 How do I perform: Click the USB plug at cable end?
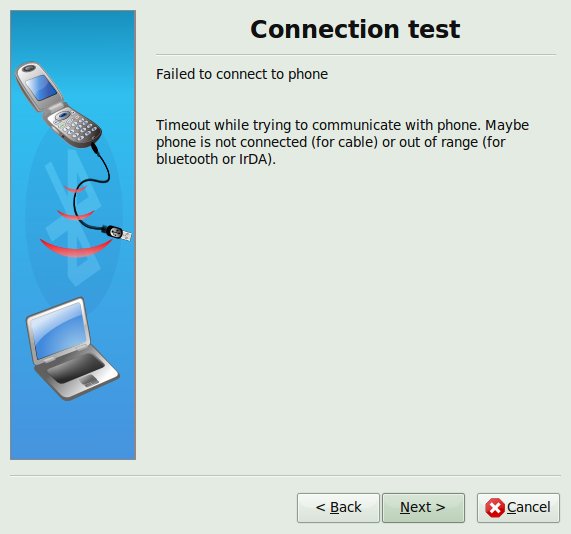119,233
